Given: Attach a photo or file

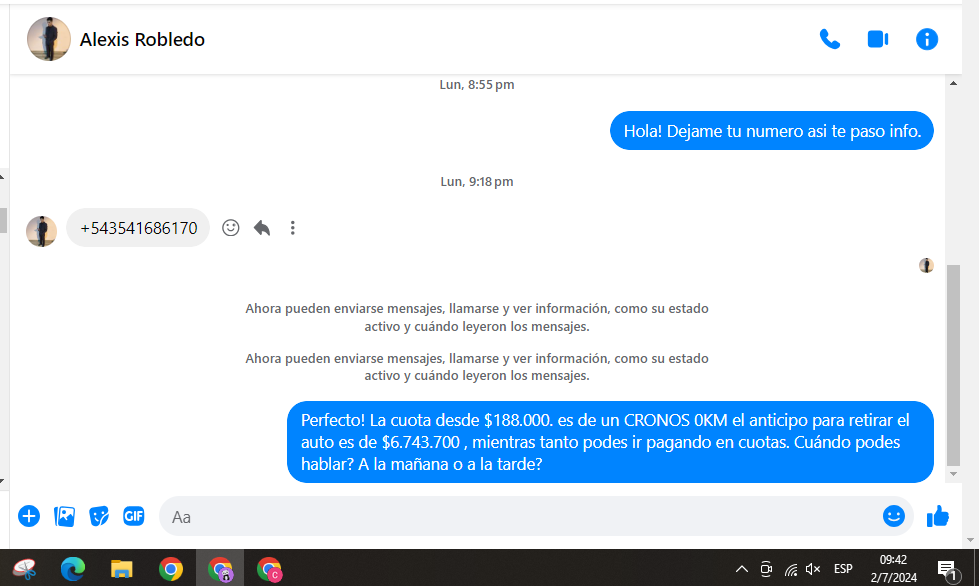Looking at the screenshot, I should pos(64,516).
